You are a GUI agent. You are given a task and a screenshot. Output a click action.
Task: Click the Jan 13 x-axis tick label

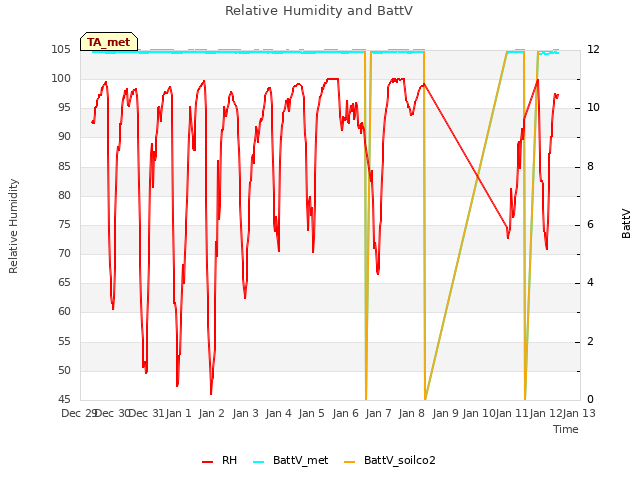click(579, 413)
